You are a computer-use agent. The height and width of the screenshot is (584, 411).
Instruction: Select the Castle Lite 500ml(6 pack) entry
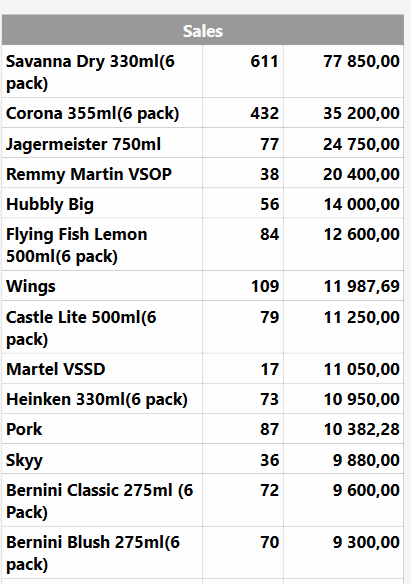point(203,327)
